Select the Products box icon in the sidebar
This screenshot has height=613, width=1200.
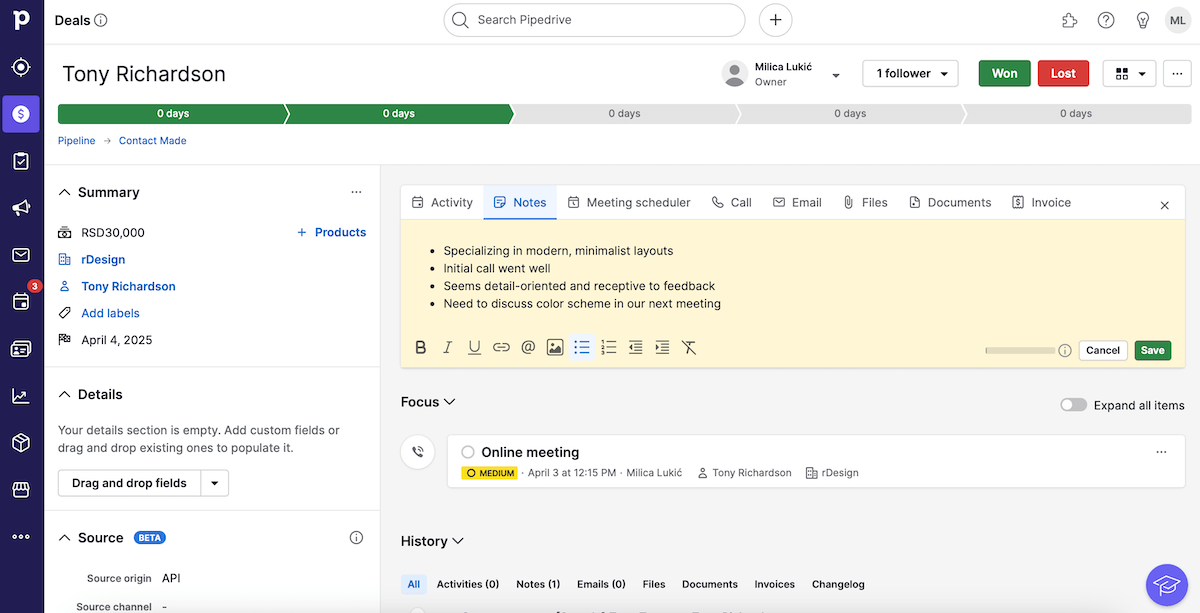[21, 442]
